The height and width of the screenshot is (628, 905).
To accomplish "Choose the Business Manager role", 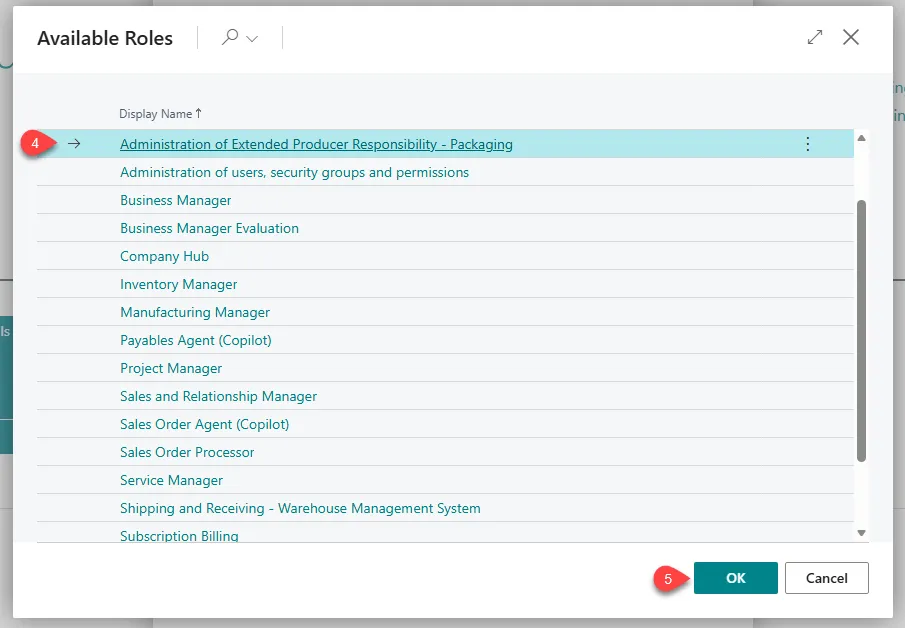I will coord(175,200).
